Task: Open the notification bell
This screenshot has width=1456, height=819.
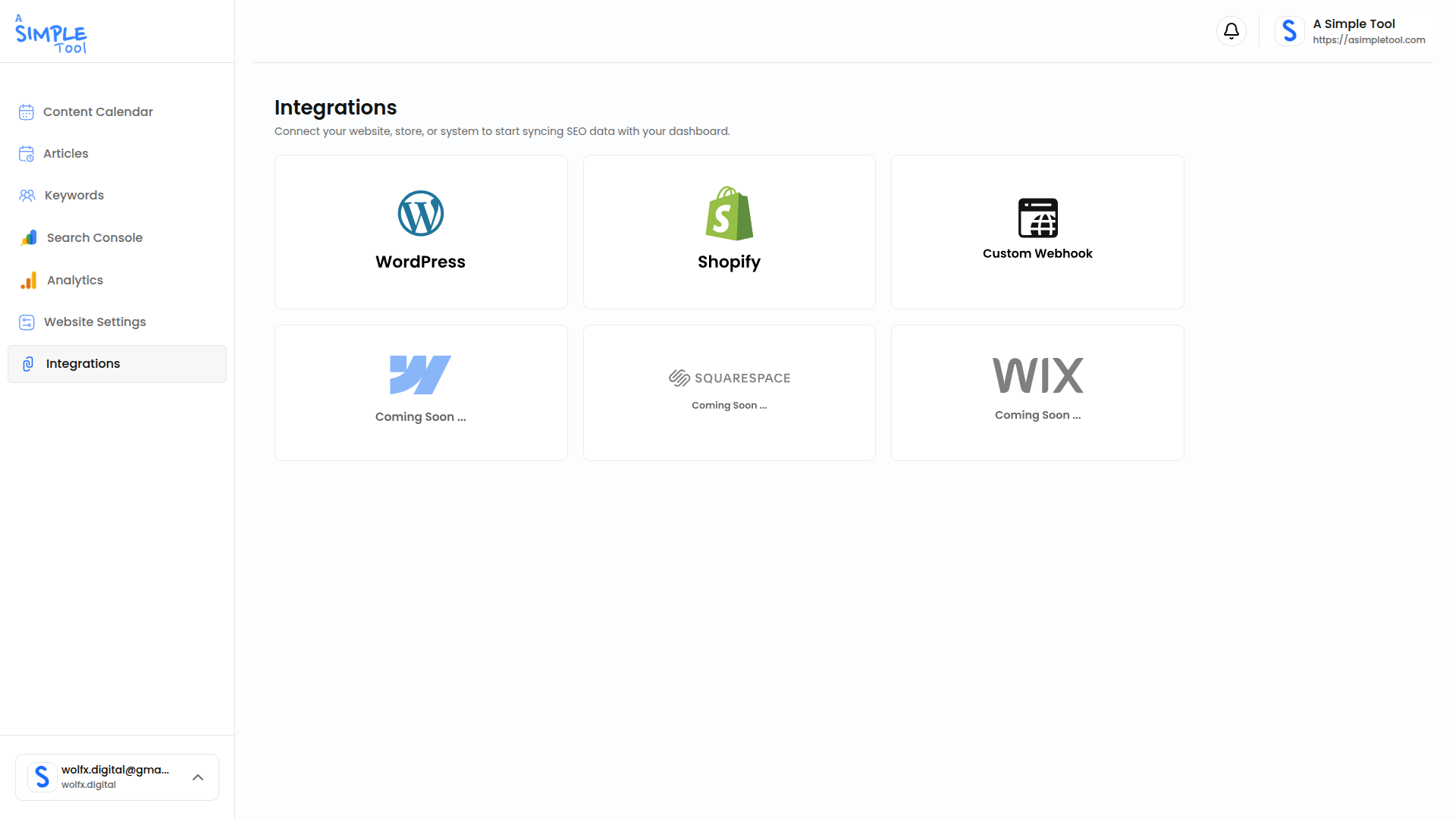Action: pos(1231,31)
